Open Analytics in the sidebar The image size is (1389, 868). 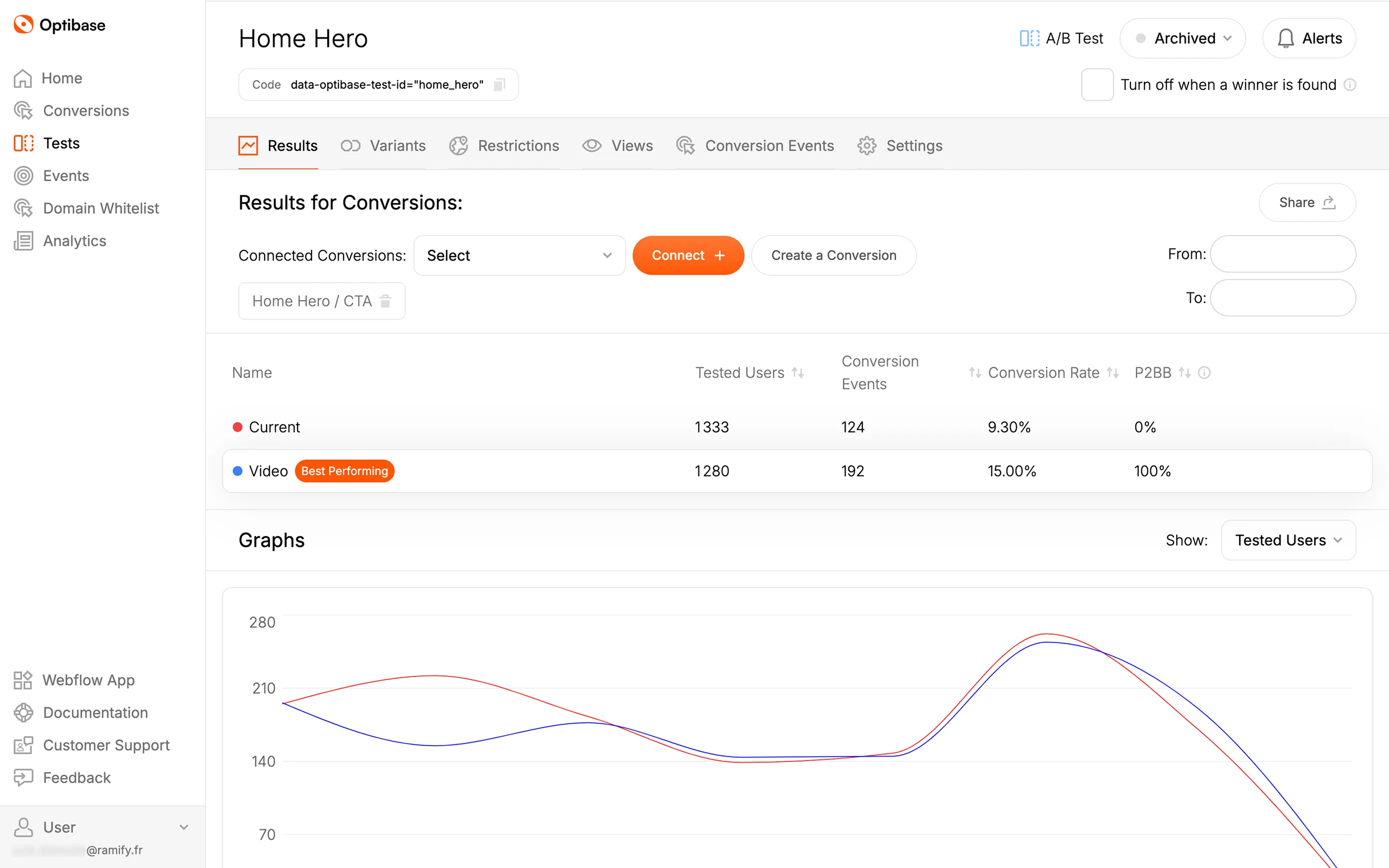pyautogui.click(x=60, y=241)
